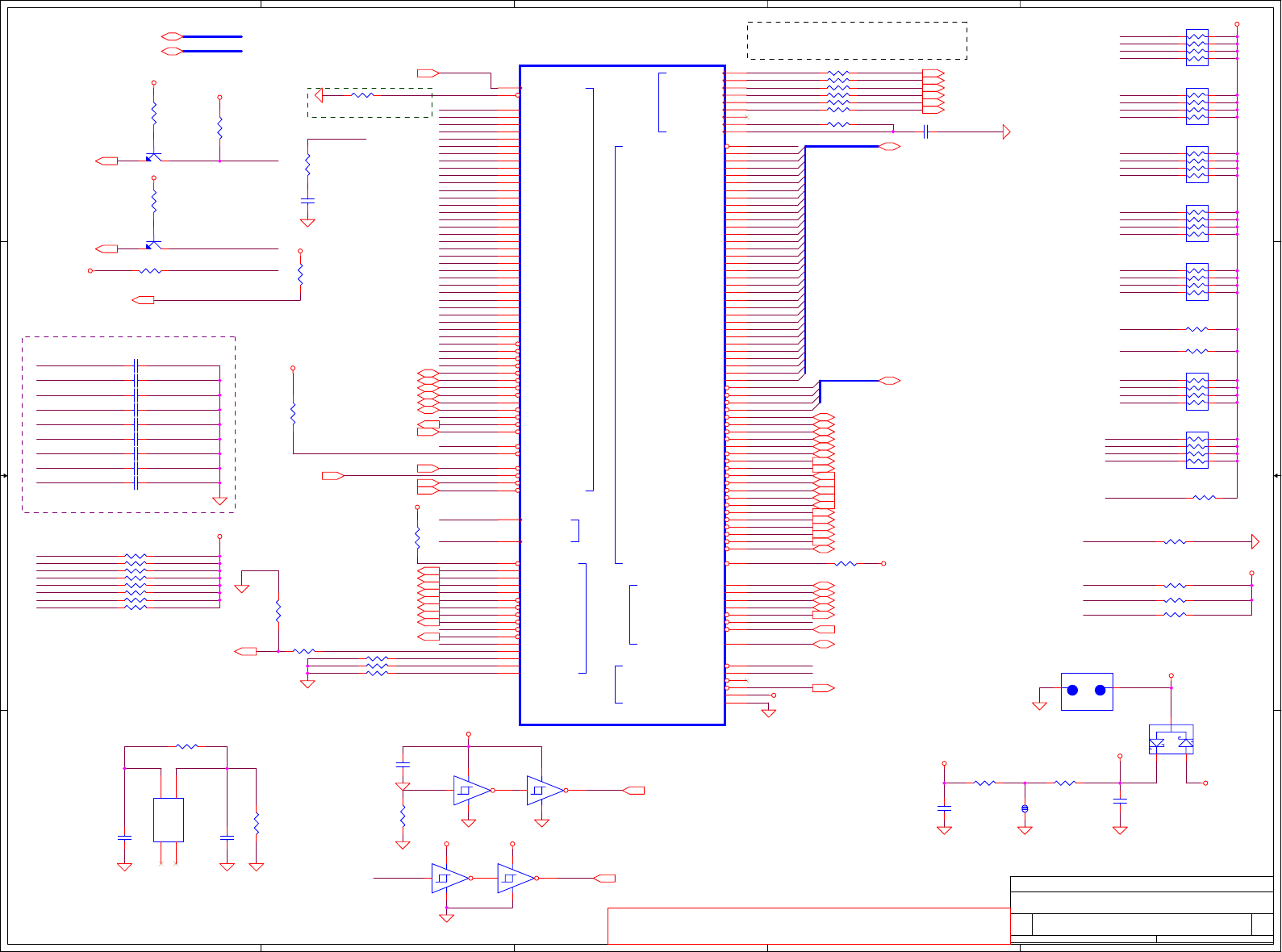
Task: Click the ground symbol left of the jumper
Action: click(1040, 706)
